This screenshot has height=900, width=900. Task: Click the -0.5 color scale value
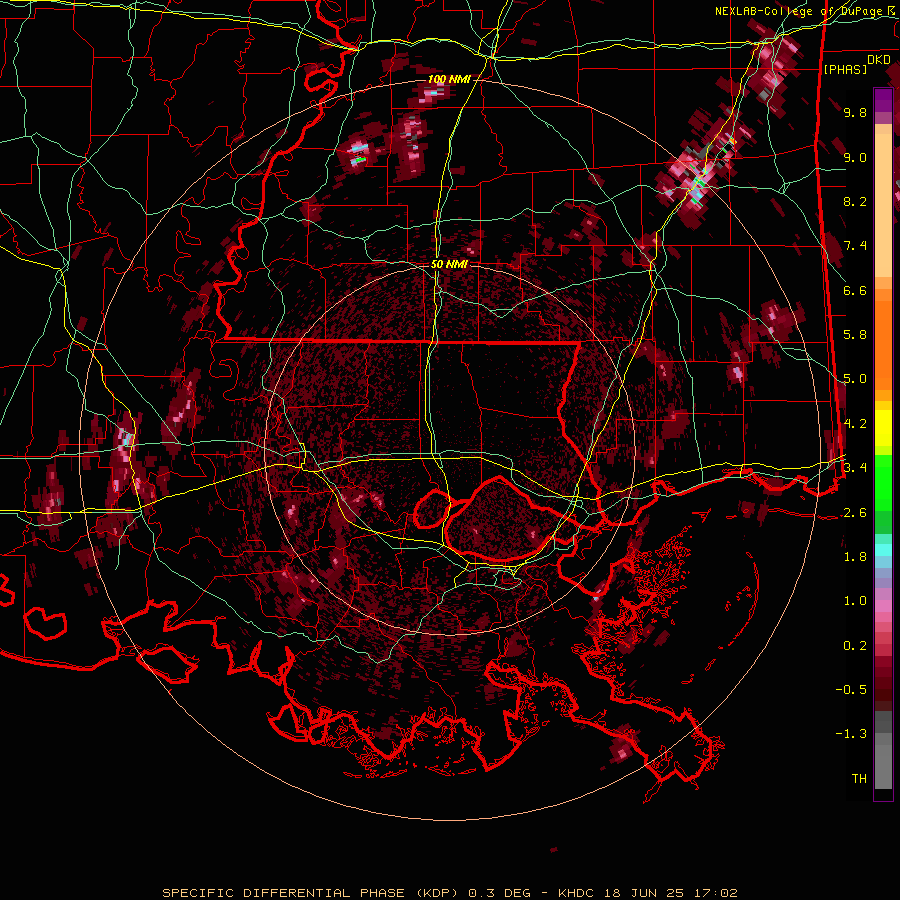[851, 690]
